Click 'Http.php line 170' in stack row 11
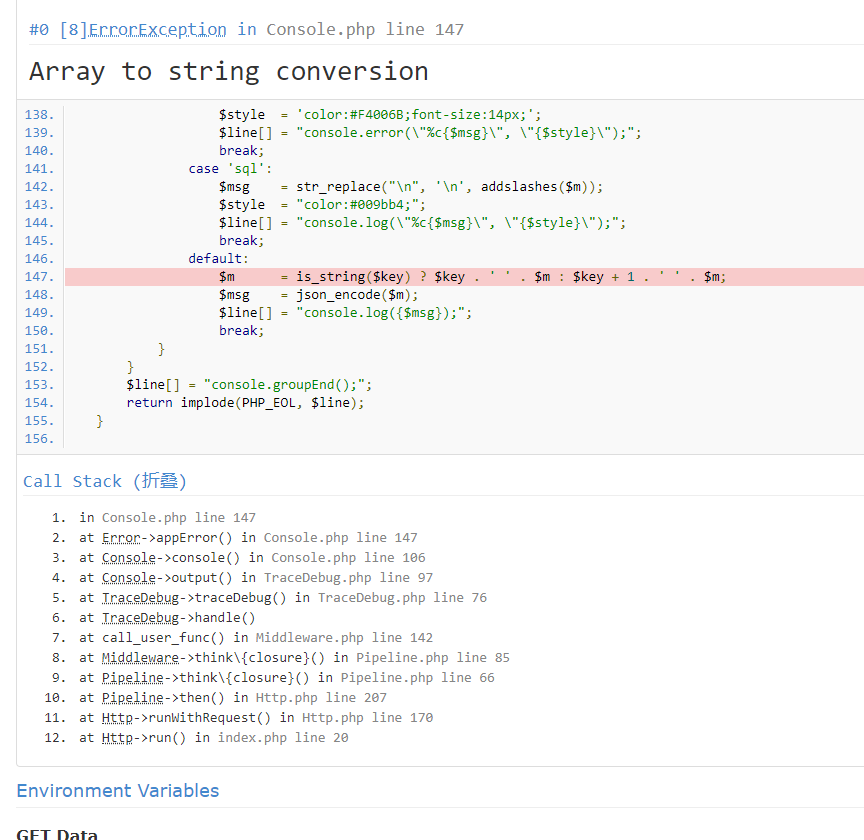 (368, 718)
